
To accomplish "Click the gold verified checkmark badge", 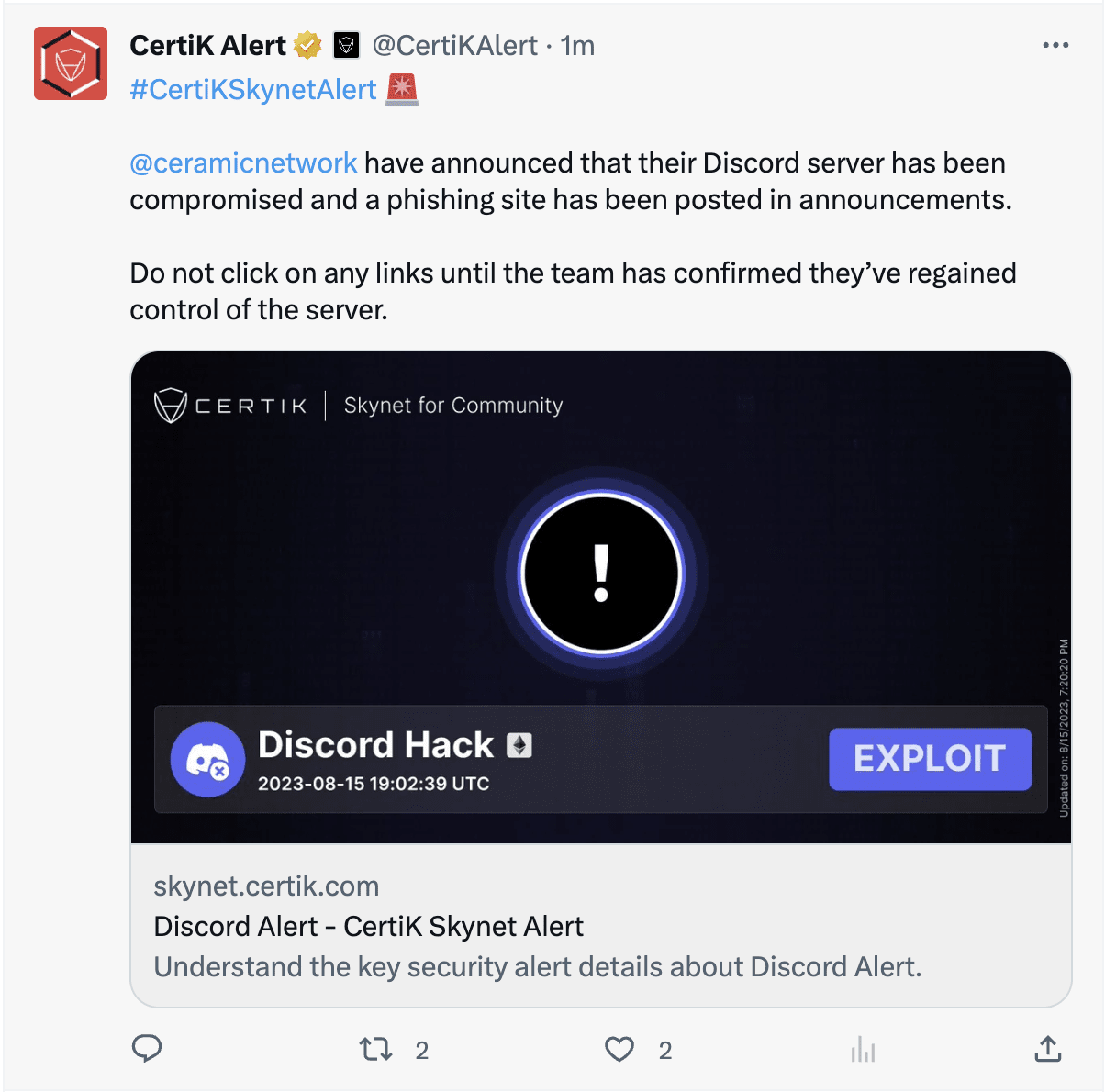I will 307,44.
